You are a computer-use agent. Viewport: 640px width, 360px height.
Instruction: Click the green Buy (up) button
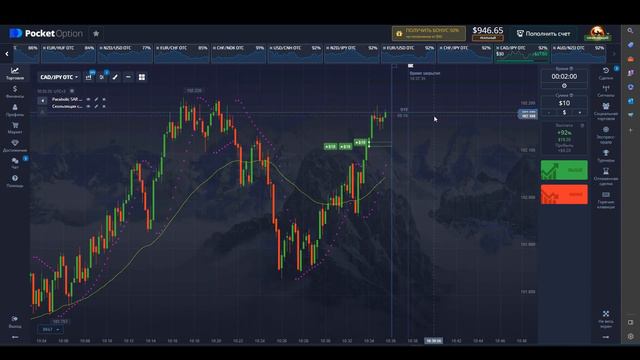point(564,170)
